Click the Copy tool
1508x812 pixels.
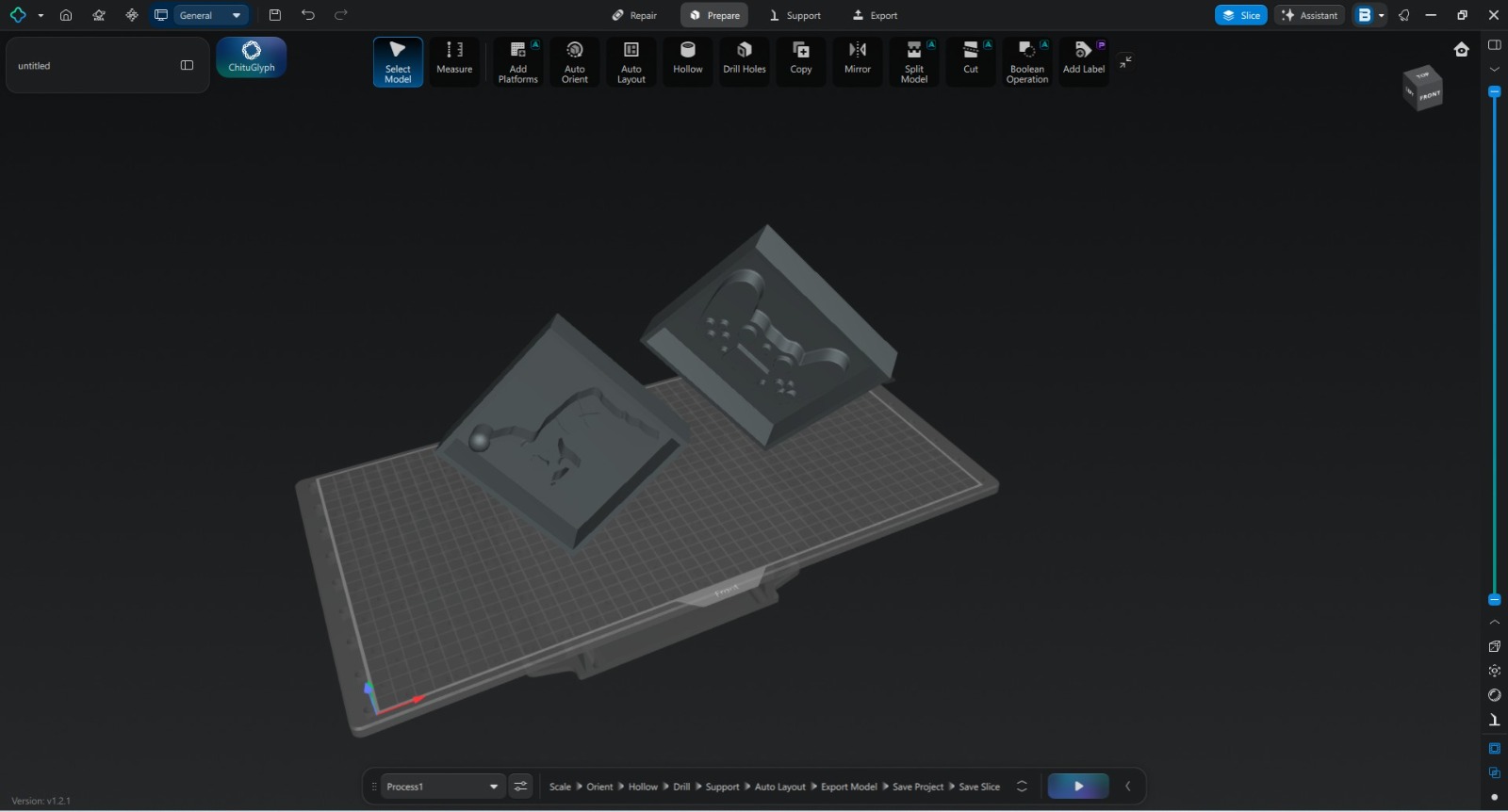[801, 62]
